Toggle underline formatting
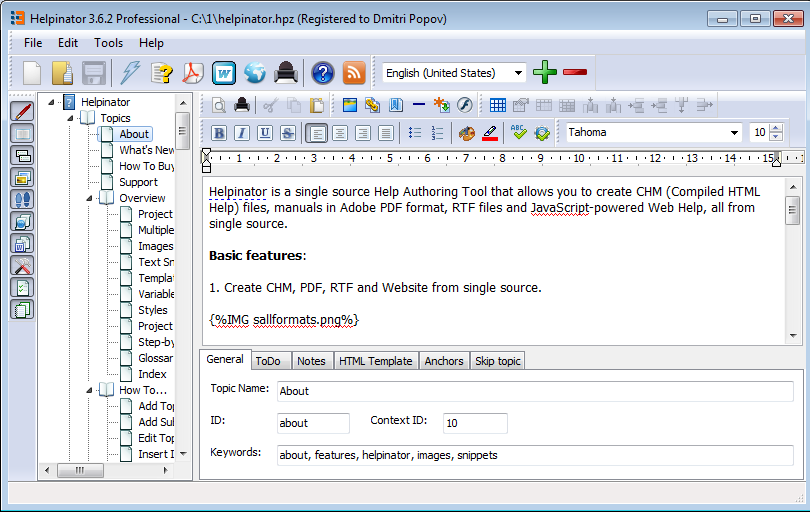The width and height of the screenshot is (810, 512). (x=264, y=133)
